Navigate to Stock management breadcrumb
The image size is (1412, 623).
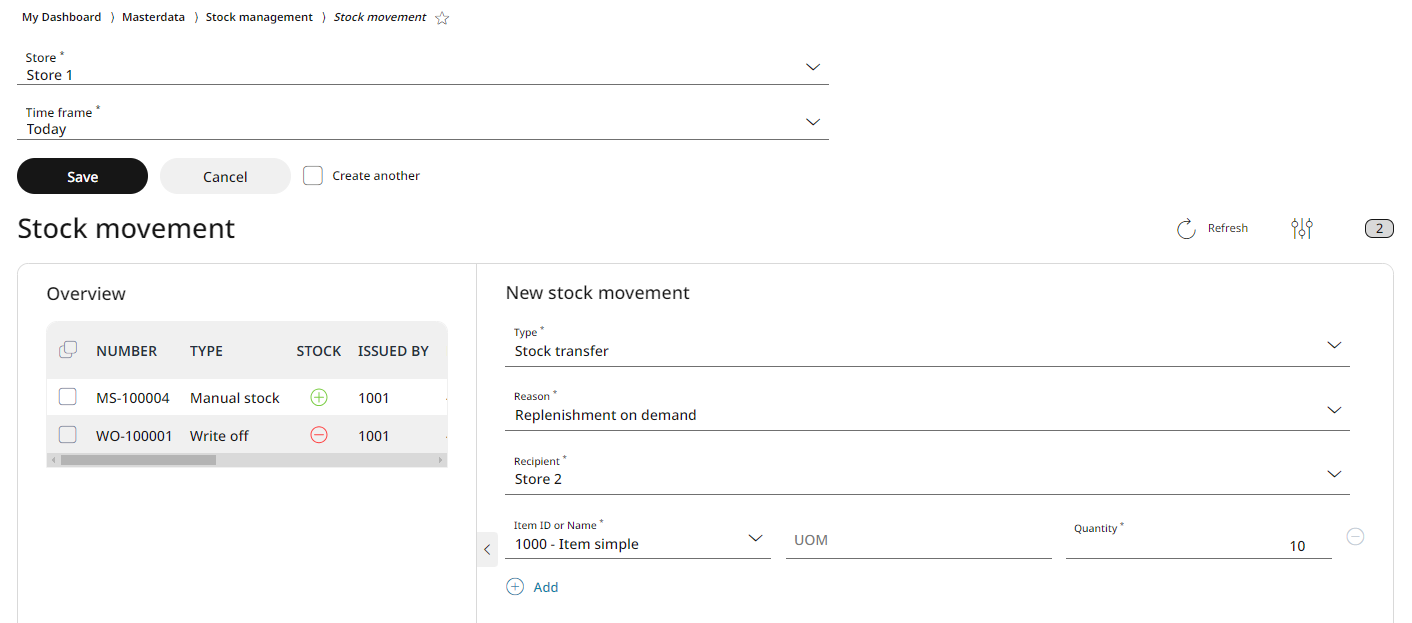pos(259,17)
